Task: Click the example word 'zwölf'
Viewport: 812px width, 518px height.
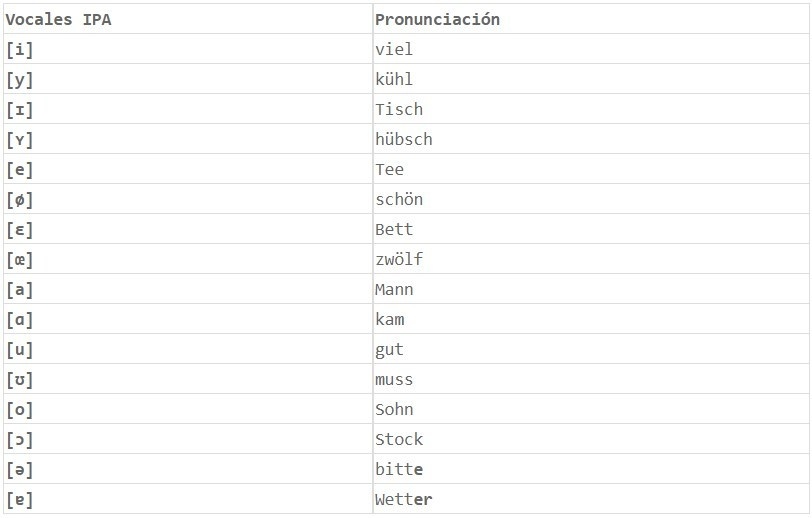Action: pyautogui.click(x=399, y=259)
